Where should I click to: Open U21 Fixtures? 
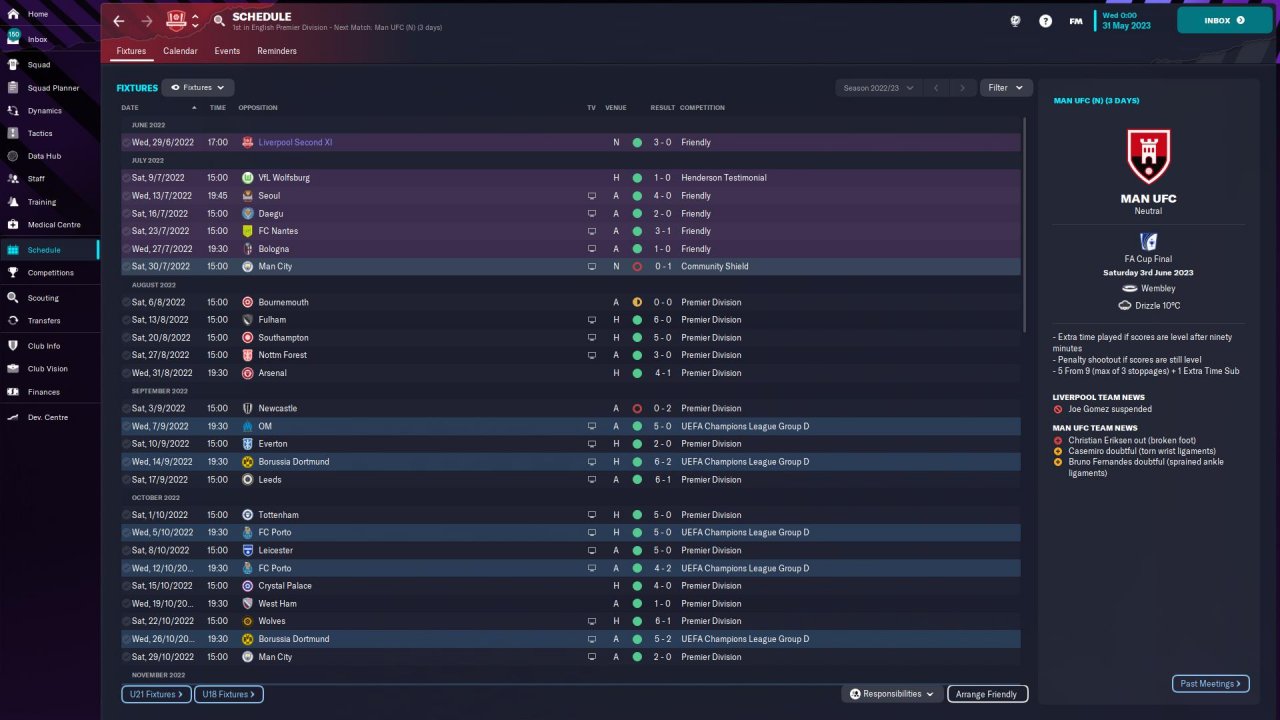click(x=157, y=694)
